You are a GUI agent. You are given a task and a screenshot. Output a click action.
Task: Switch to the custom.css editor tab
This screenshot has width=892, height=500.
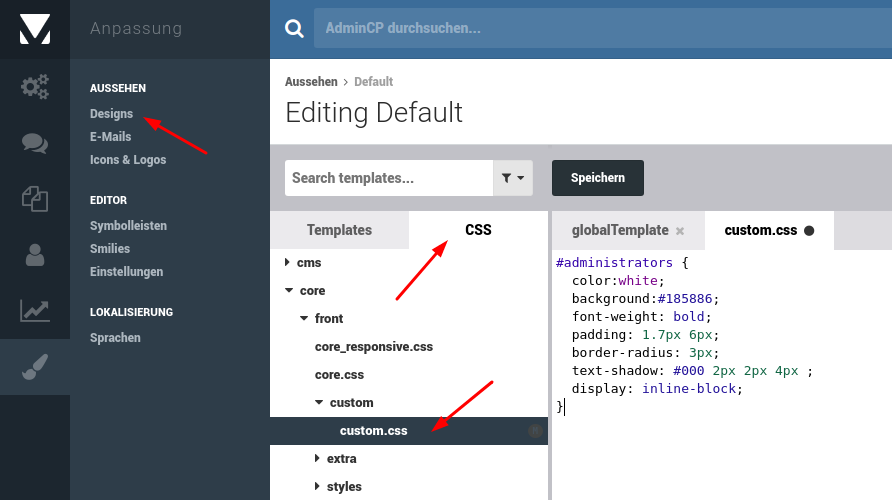[x=760, y=230]
